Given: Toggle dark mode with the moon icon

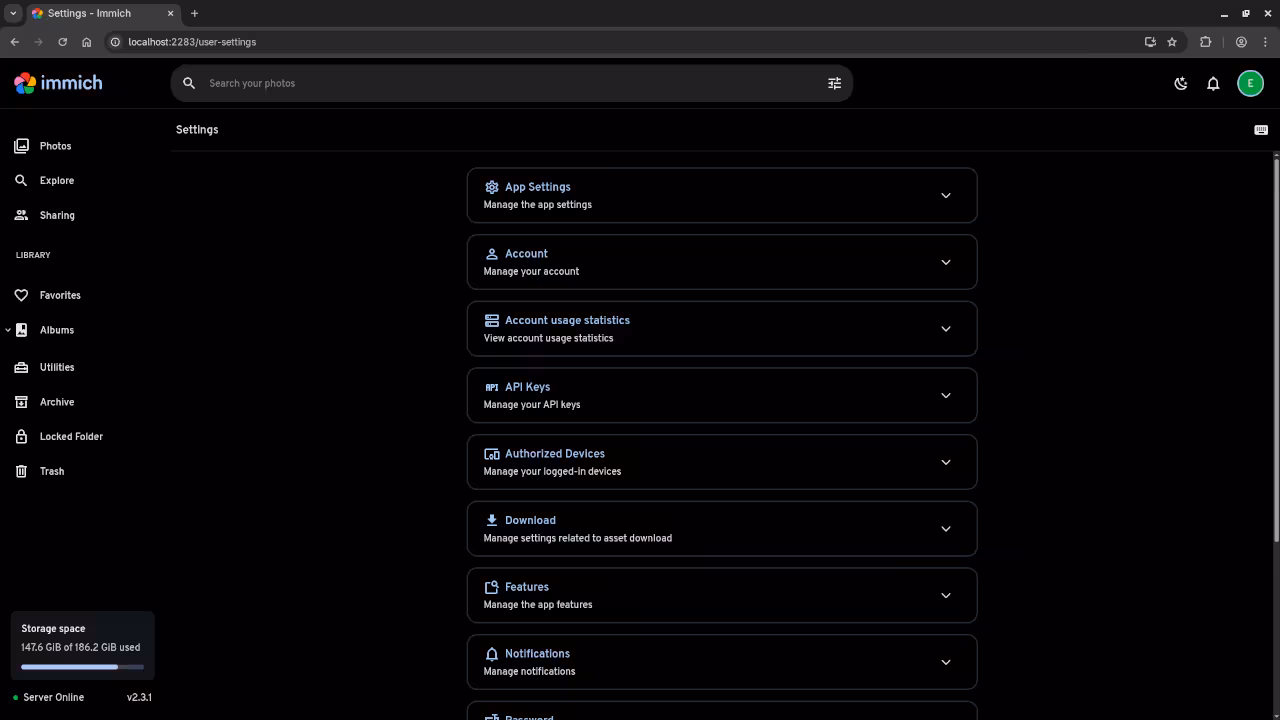Looking at the screenshot, I should point(1180,83).
